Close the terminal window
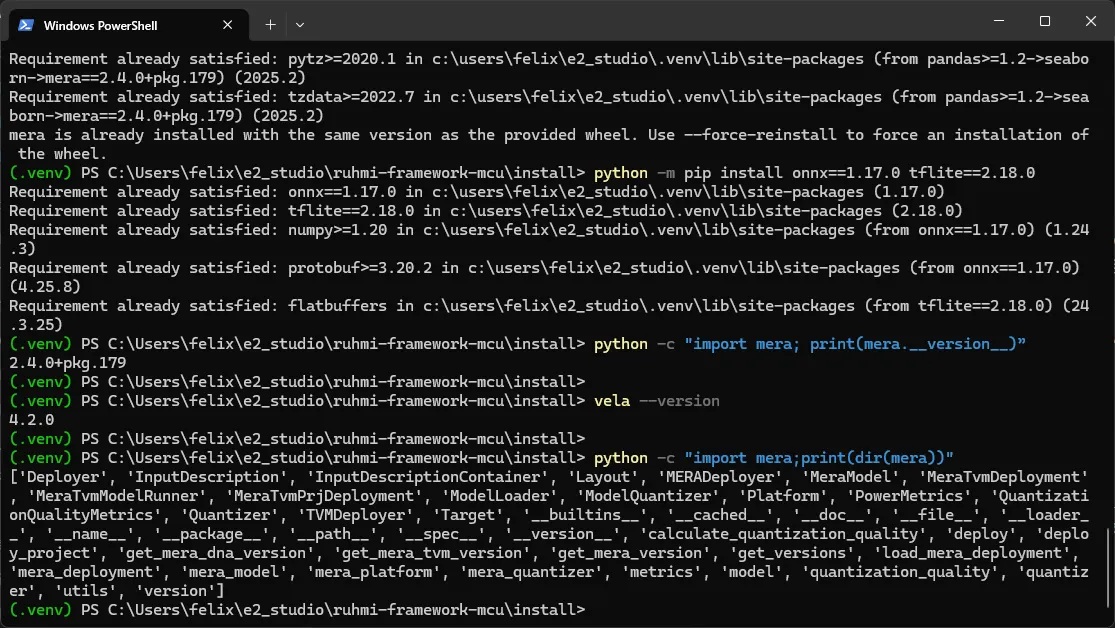This screenshot has width=1115, height=628. (x=1090, y=22)
